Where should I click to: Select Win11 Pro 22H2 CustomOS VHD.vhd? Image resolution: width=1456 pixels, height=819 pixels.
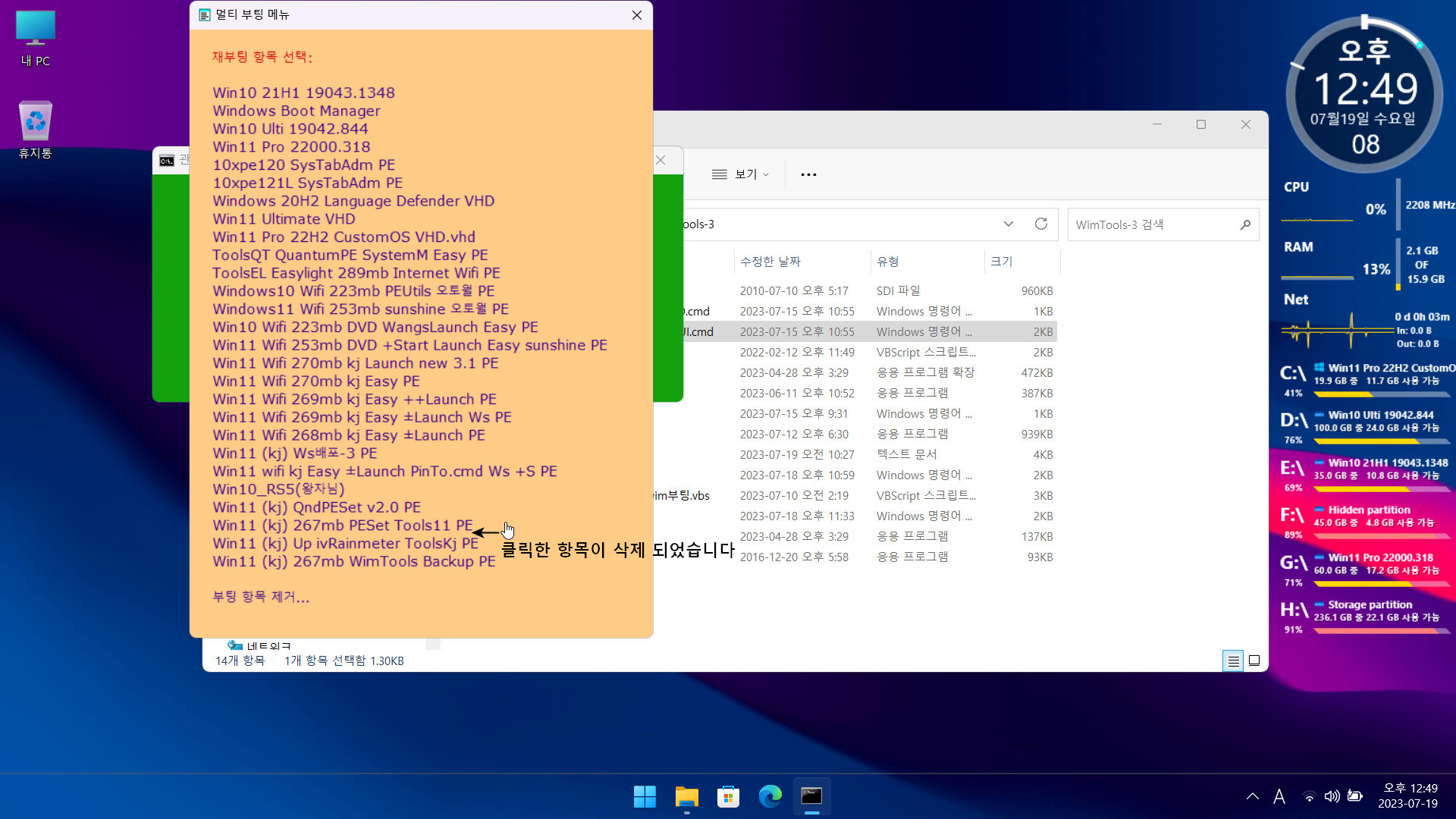pyautogui.click(x=344, y=237)
